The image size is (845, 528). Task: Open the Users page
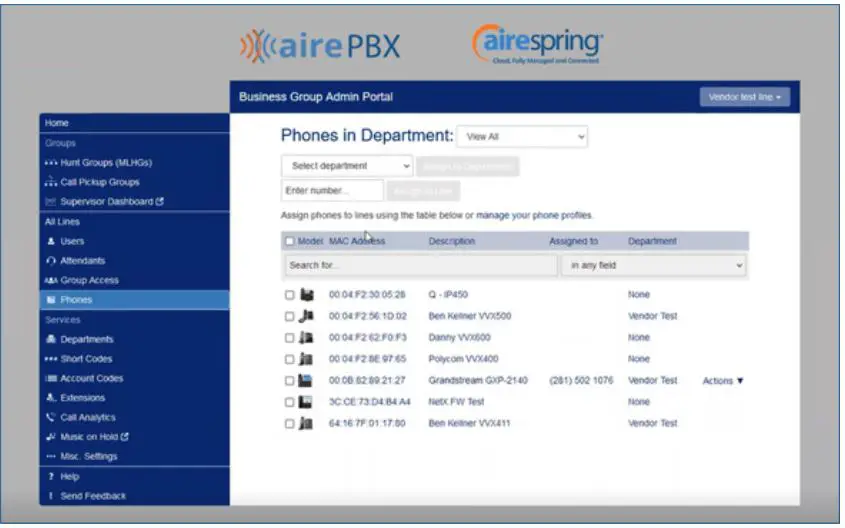pyautogui.click(x=72, y=241)
